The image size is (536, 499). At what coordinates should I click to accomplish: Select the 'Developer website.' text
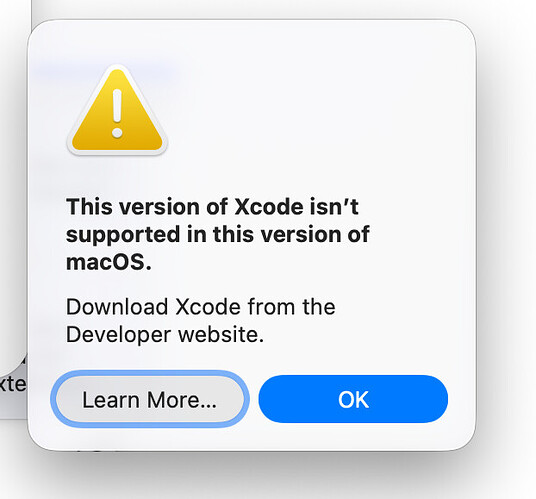coord(165,334)
